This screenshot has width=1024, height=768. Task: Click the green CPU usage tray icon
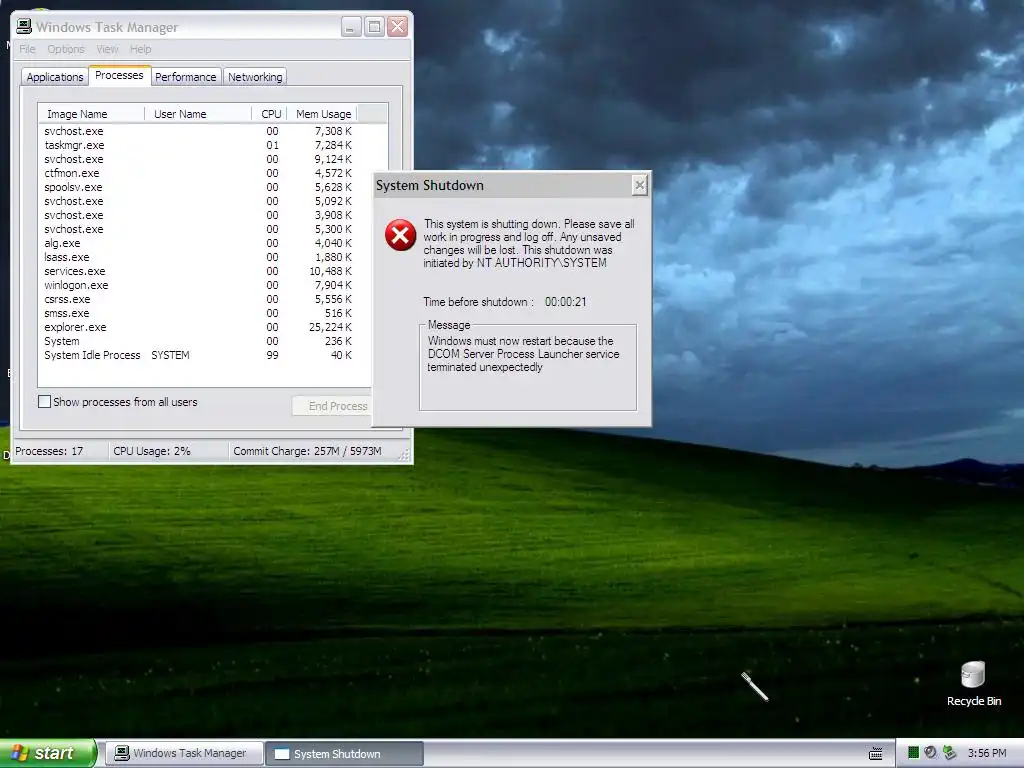coord(914,753)
